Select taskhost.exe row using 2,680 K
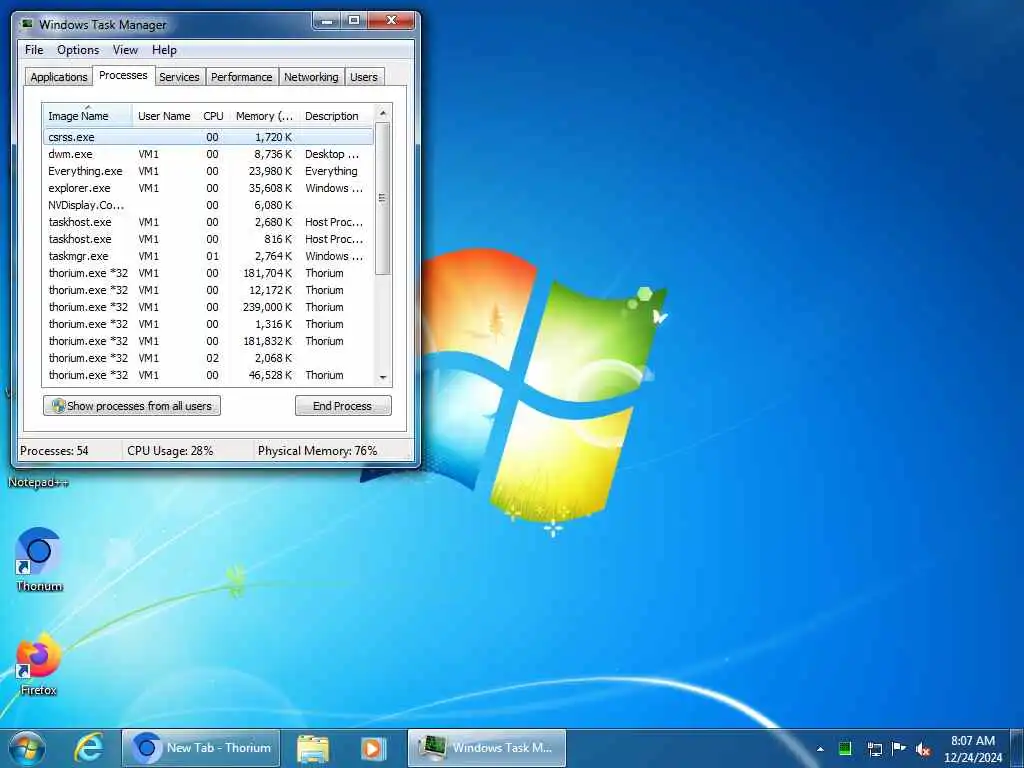The image size is (1024, 768). (x=208, y=222)
